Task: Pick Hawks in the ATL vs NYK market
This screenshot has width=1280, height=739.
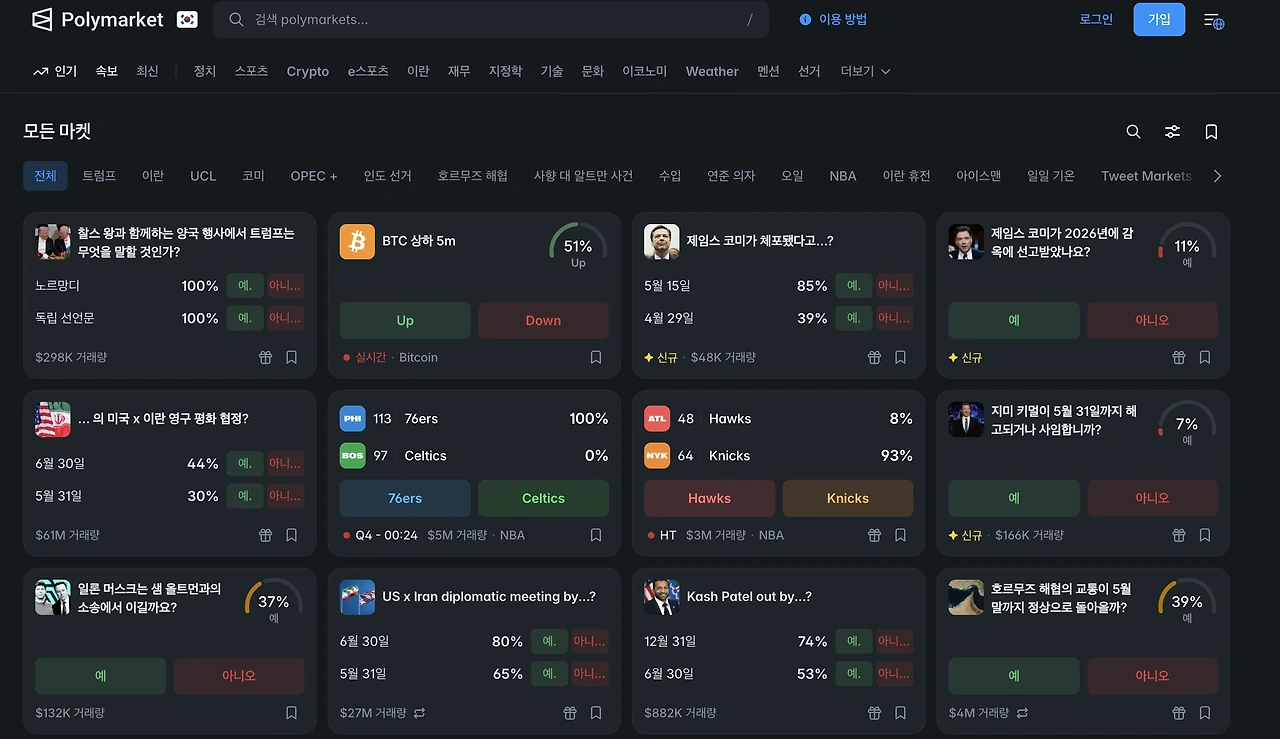Action: click(709, 498)
